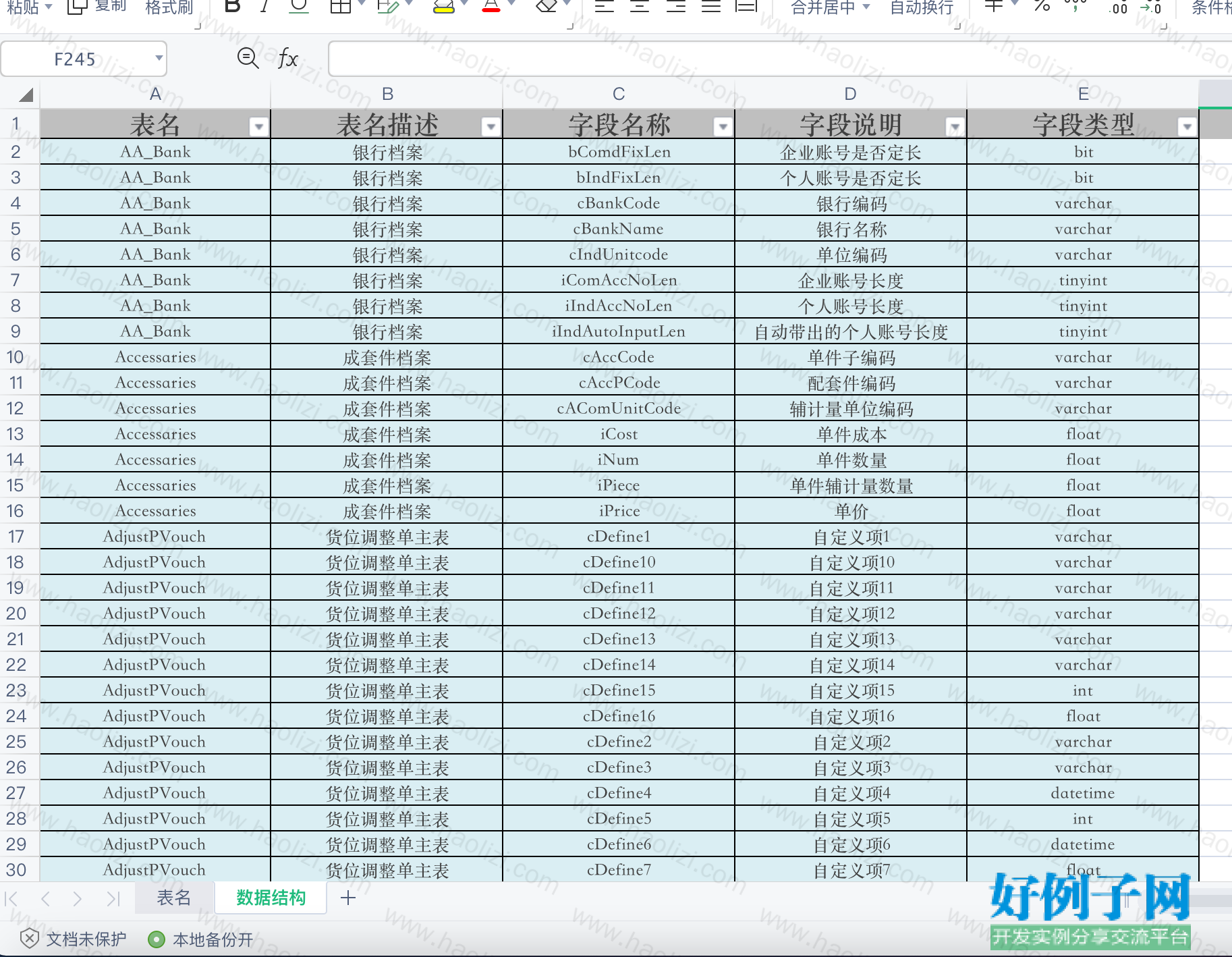Toggle underline formatting
This screenshot has width=1232, height=957.
pyautogui.click(x=298, y=7)
